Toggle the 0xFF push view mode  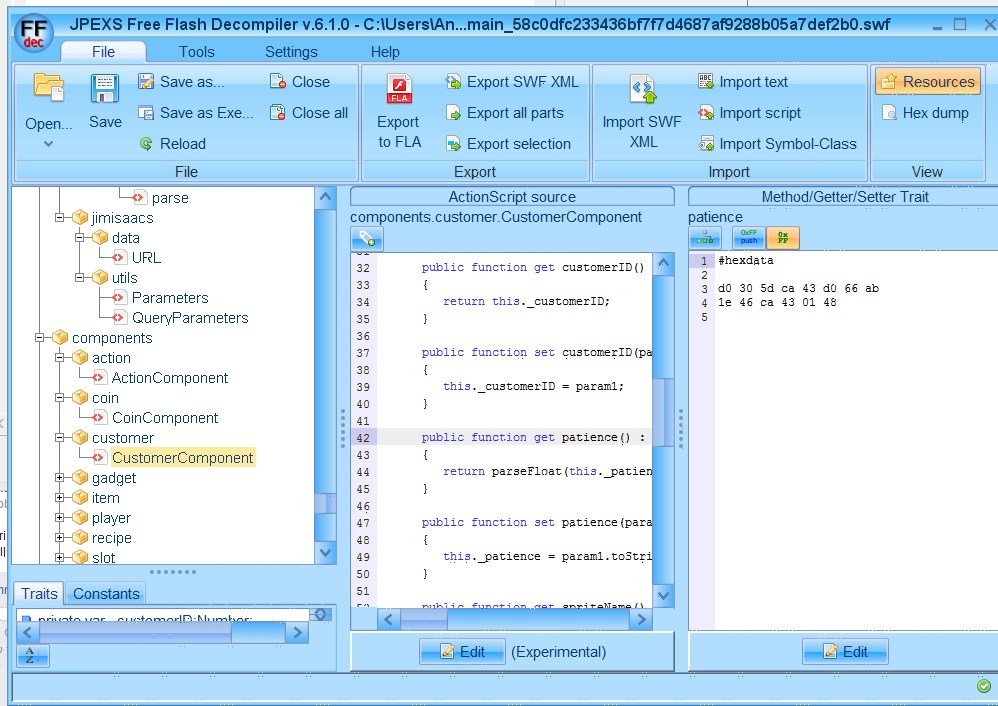[x=748, y=239]
